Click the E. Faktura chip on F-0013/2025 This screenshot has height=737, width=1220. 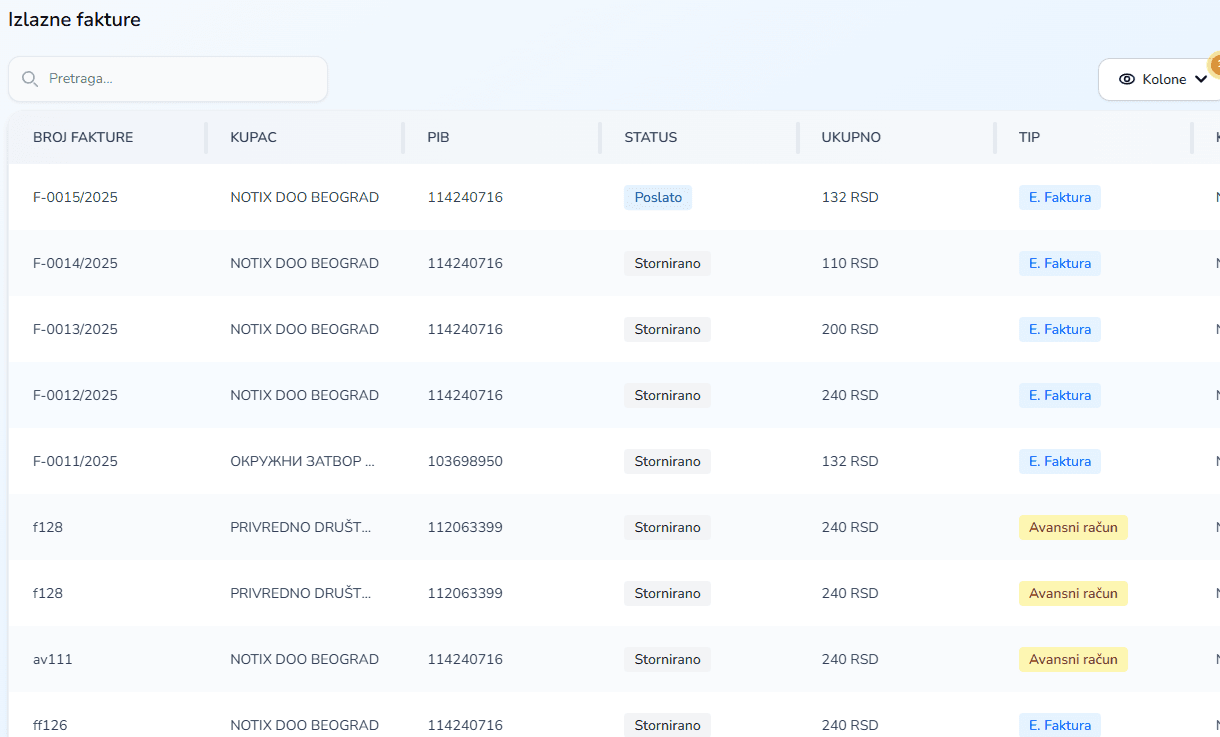pos(1059,329)
